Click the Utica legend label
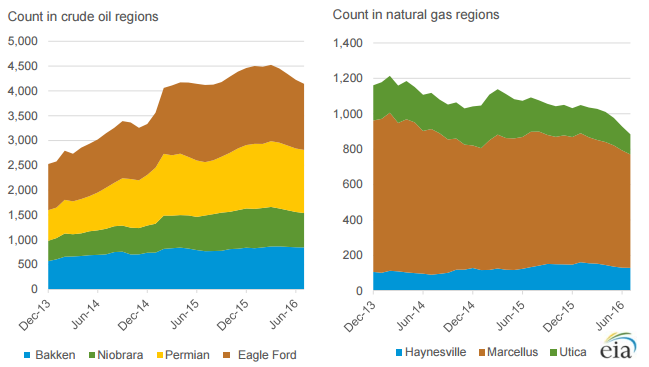 click(573, 352)
